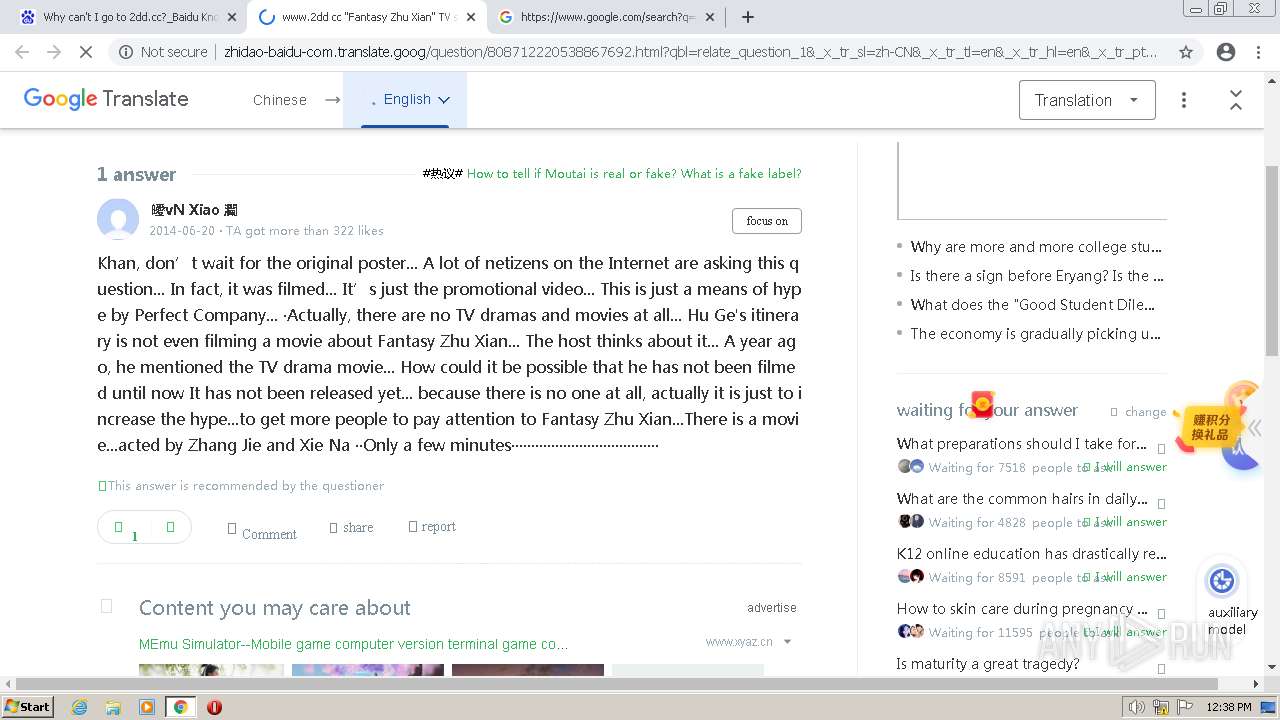
Task: Click I will answer for 8591 waiting question
Action: (x=1127, y=577)
